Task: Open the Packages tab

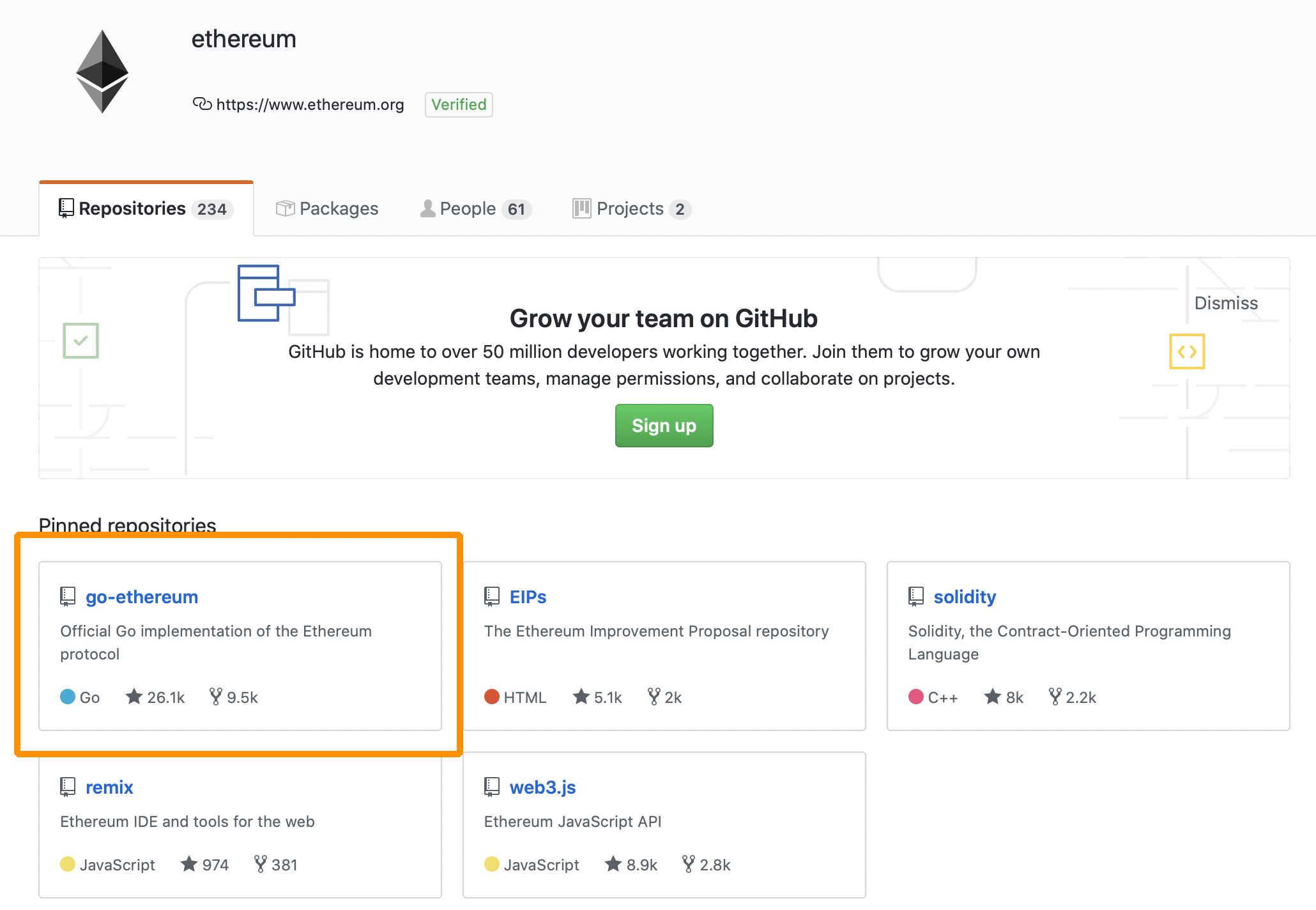Action: pos(327,209)
